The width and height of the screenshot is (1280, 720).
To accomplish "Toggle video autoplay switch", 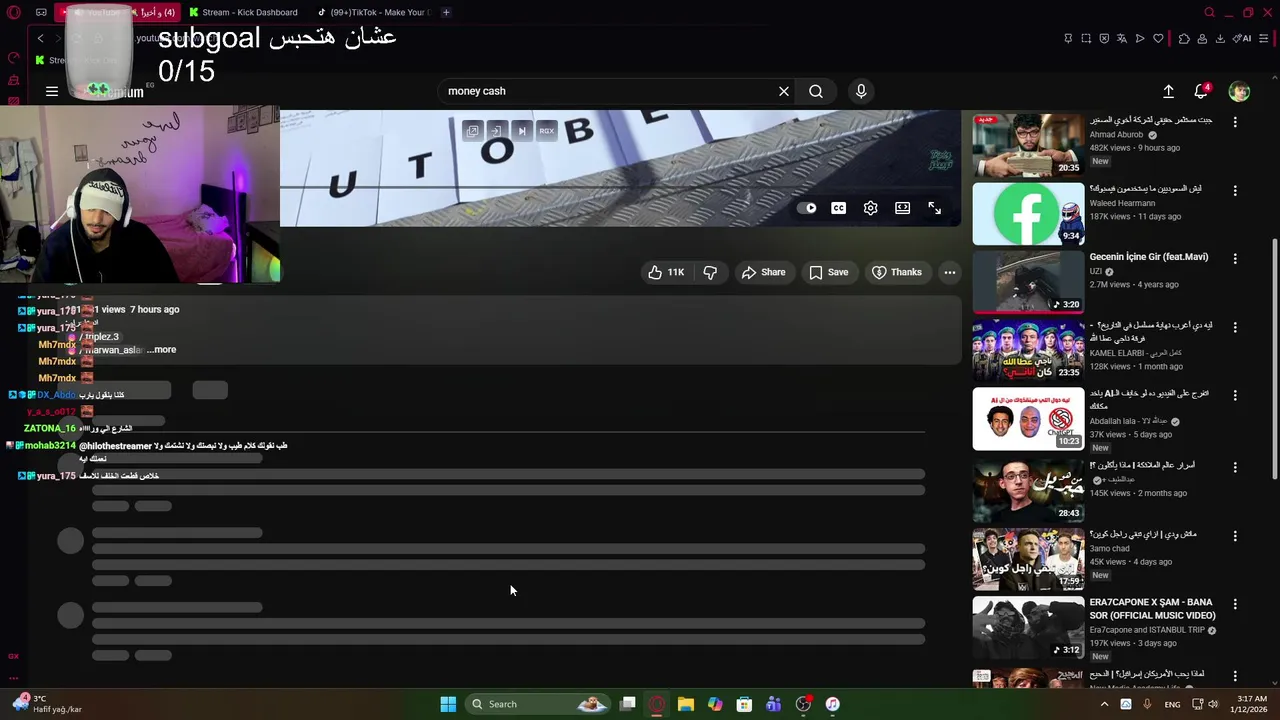I will 808,208.
